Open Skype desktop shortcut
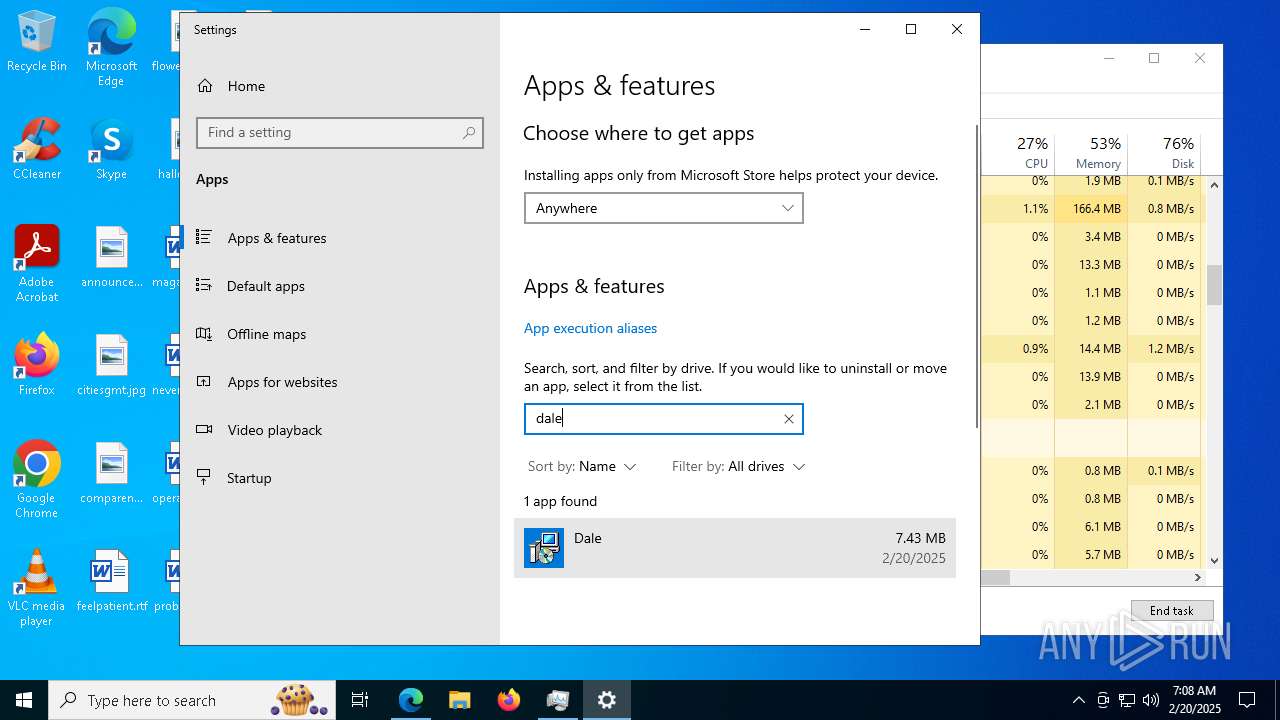The width and height of the screenshot is (1280, 720). 111,150
